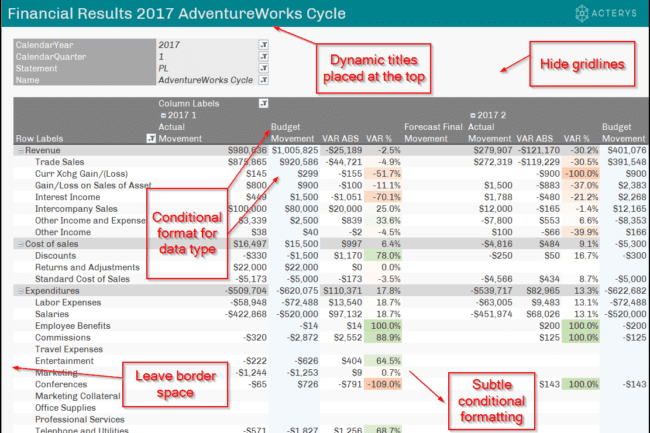Select the green 64.5% Entertainment cell
Viewport: 650px width, 433px height.
pos(383,361)
